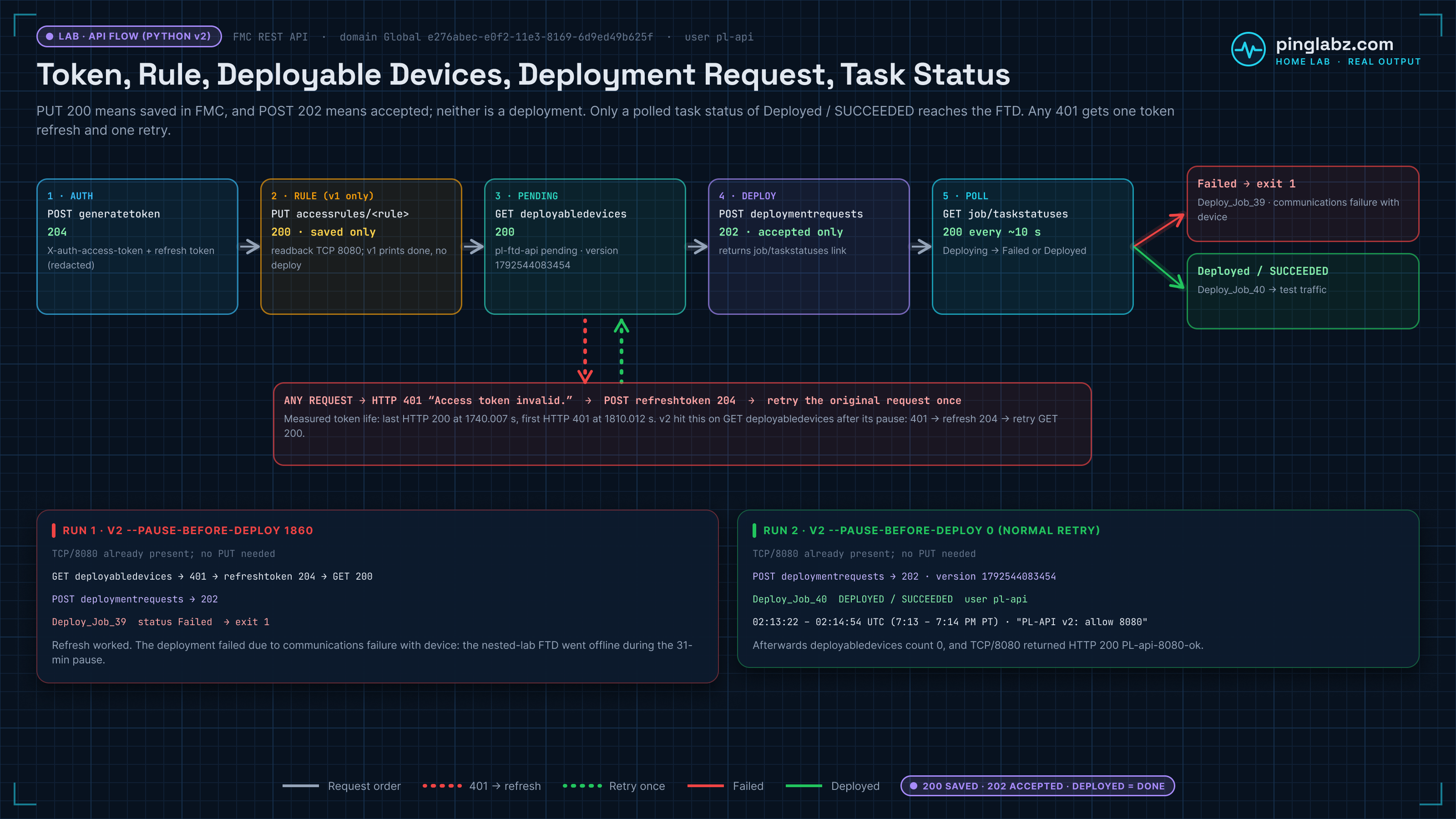Click the red Failed legend line
The width and height of the screenshot is (1456, 819).
(705, 786)
